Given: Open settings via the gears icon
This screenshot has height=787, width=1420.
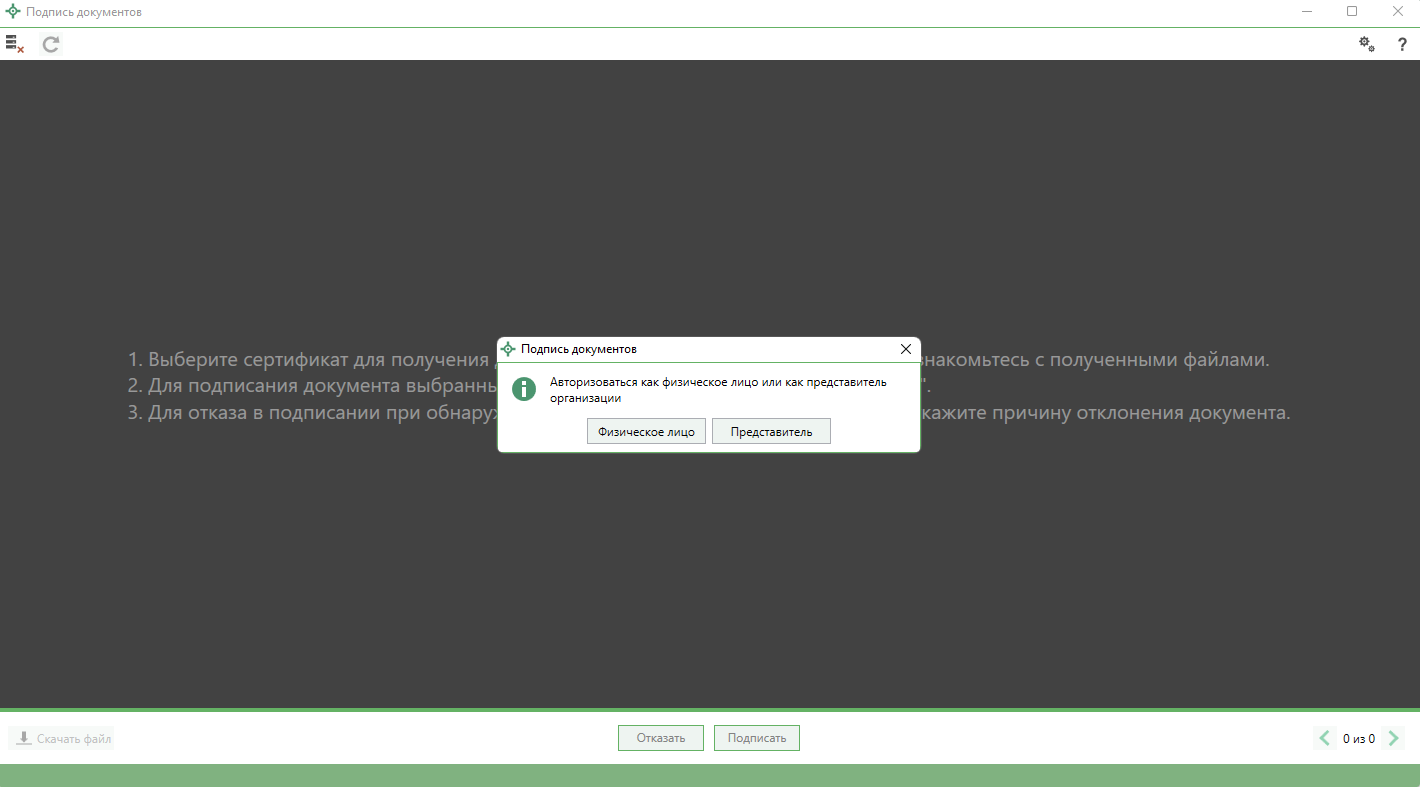Looking at the screenshot, I should tap(1366, 44).
